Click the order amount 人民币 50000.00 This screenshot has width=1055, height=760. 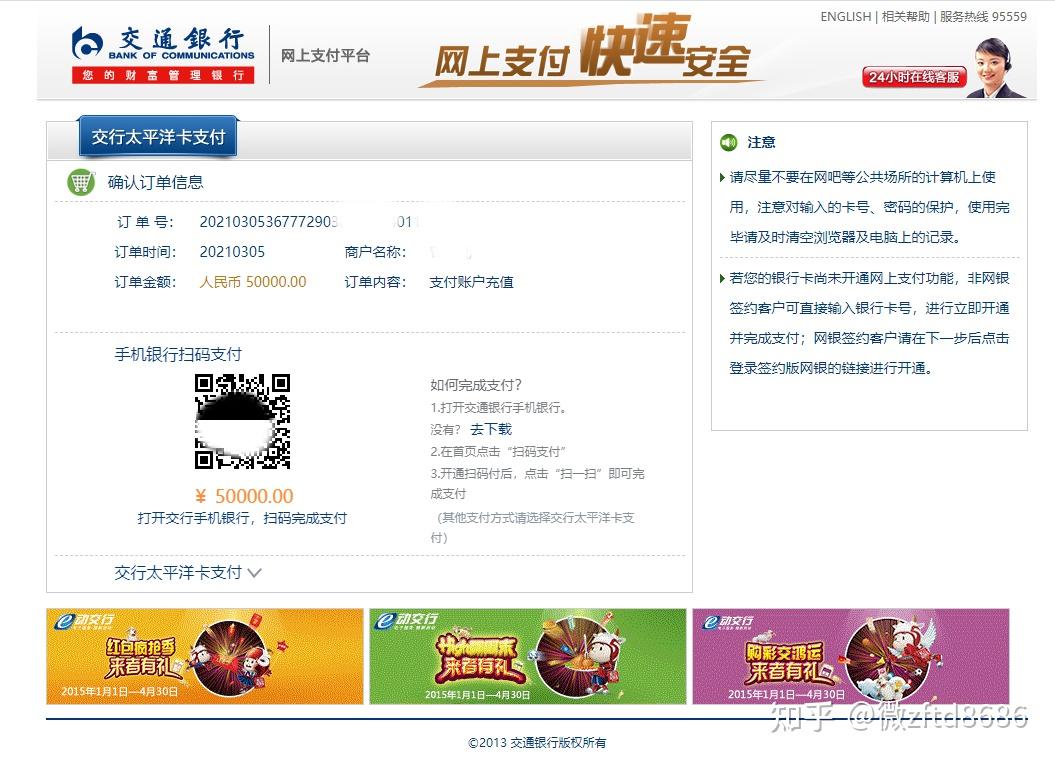click(x=253, y=282)
